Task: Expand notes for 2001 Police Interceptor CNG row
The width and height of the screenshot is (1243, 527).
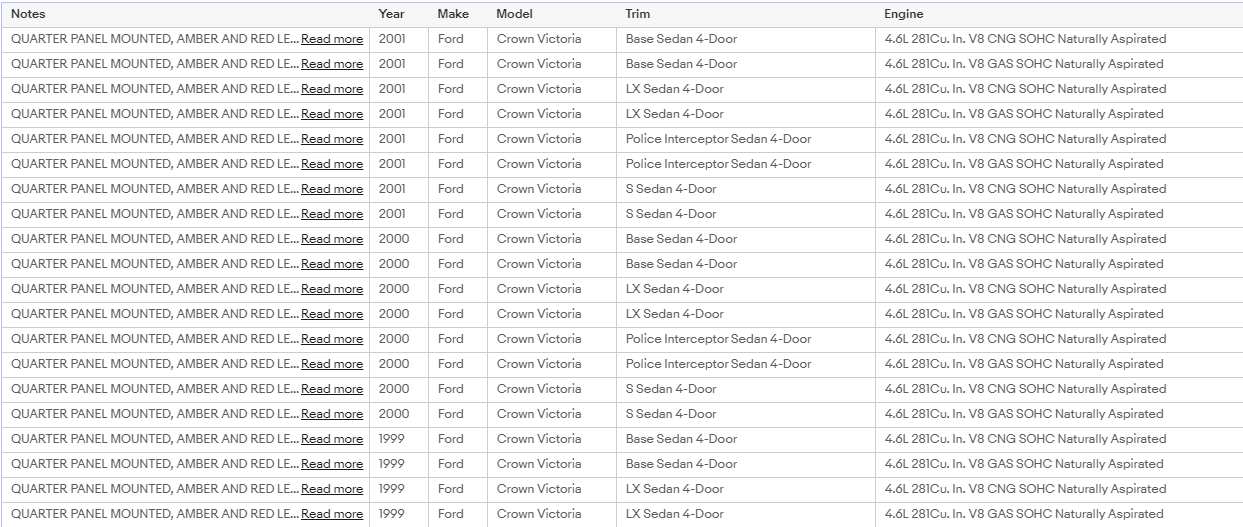Action: pyautogui.click(x=332, y=139)
